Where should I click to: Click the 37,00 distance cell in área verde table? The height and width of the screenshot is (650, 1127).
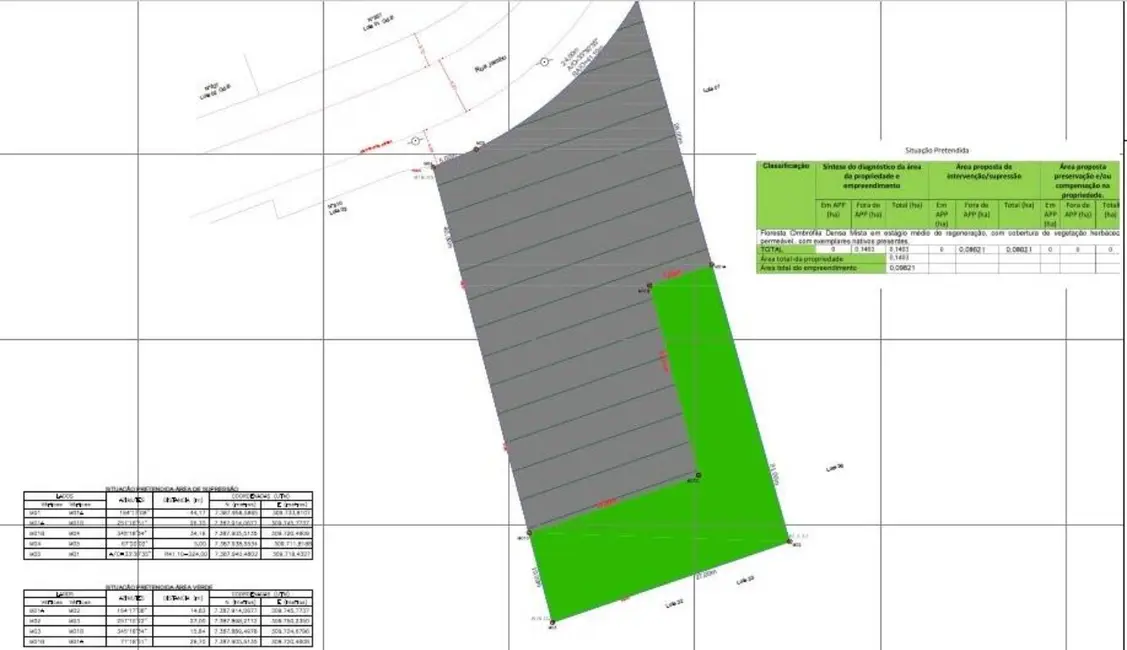tap(198, 620)
